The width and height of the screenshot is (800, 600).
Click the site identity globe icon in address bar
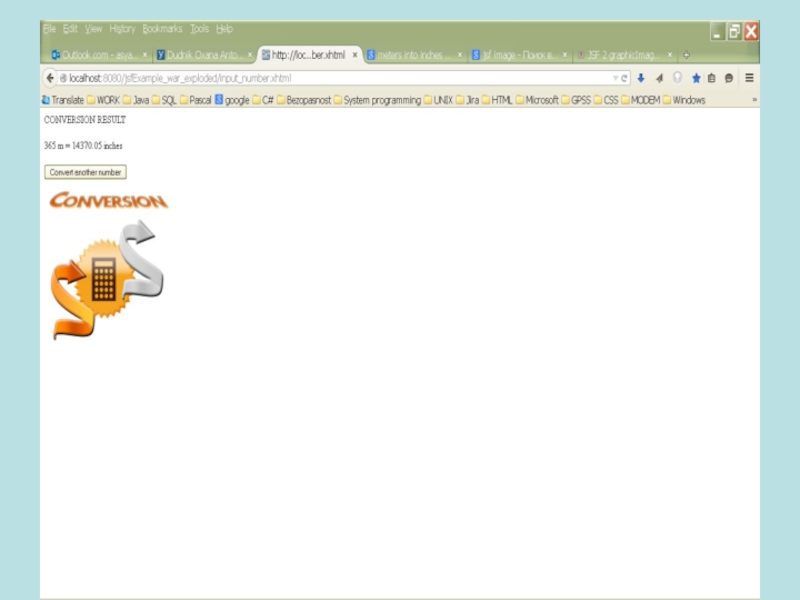pyautogui.click(x=63, y=78)
